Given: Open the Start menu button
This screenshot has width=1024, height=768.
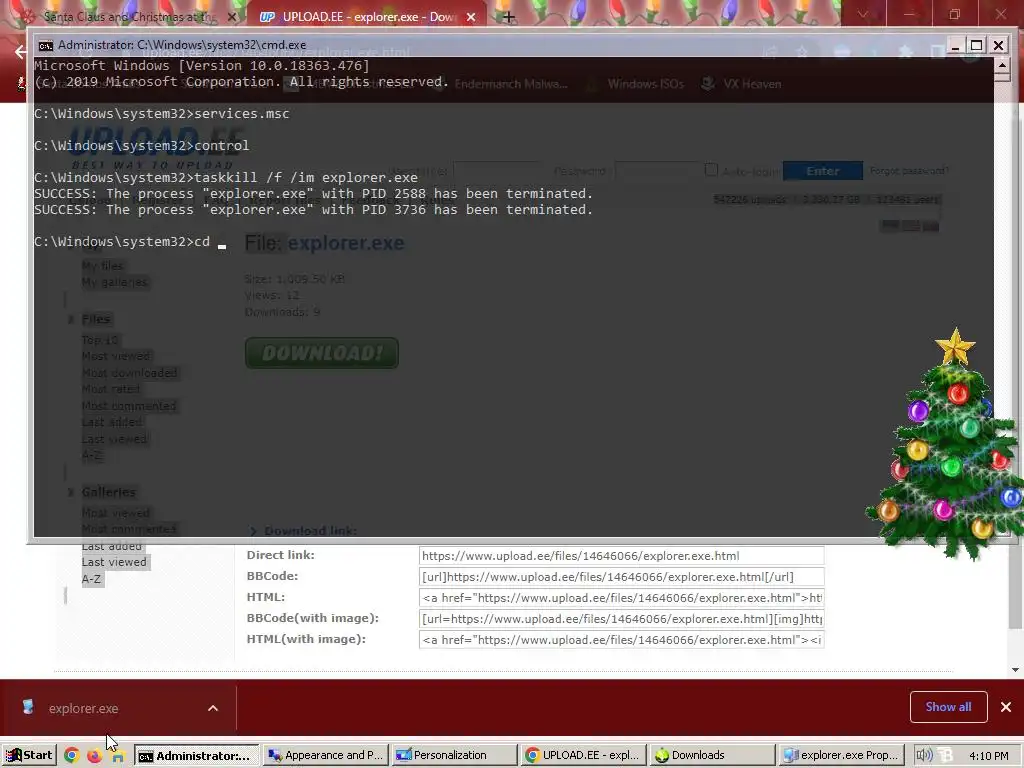Looking at the screenshot, I should [29, 755].
